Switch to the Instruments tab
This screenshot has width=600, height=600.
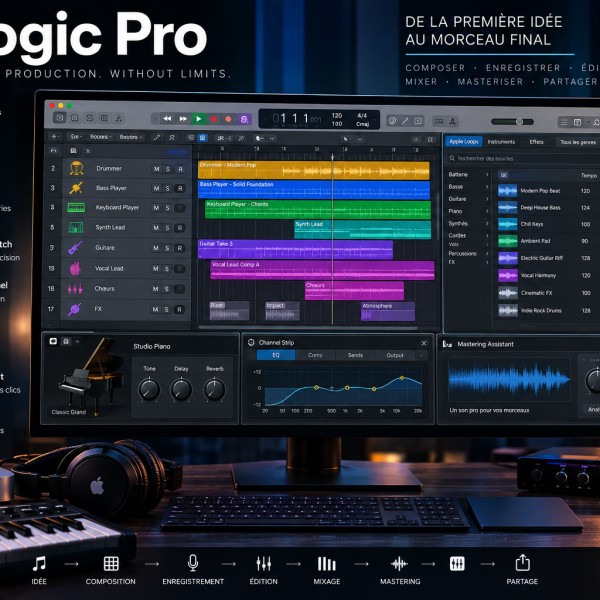(501, 142)
